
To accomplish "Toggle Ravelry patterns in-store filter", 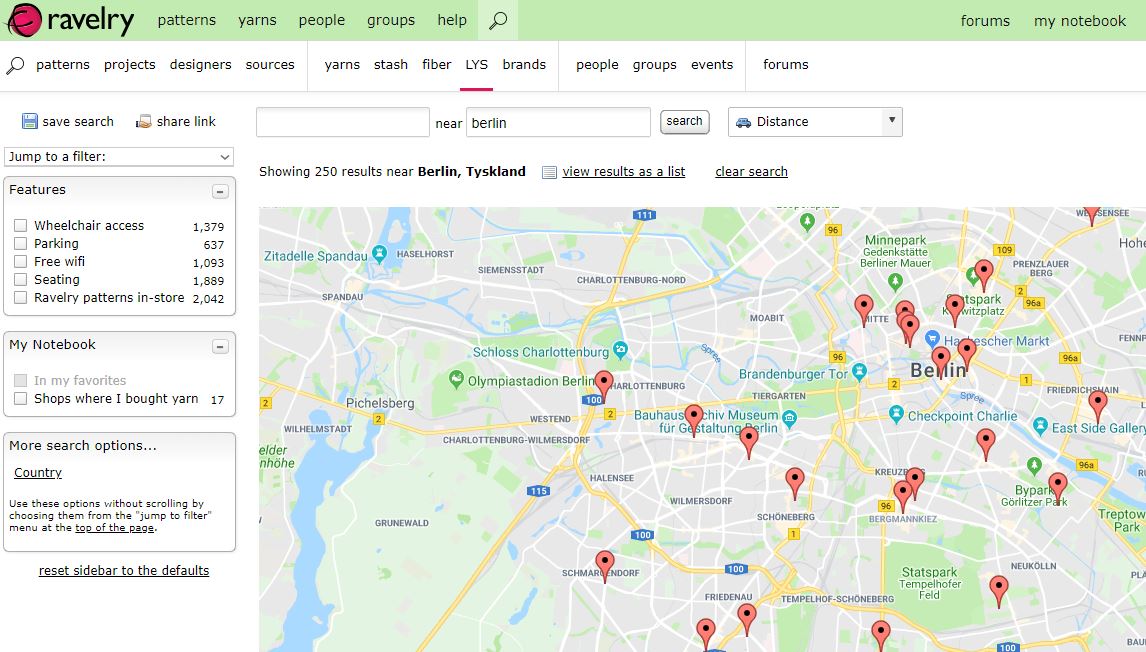I will click(20, 297).
